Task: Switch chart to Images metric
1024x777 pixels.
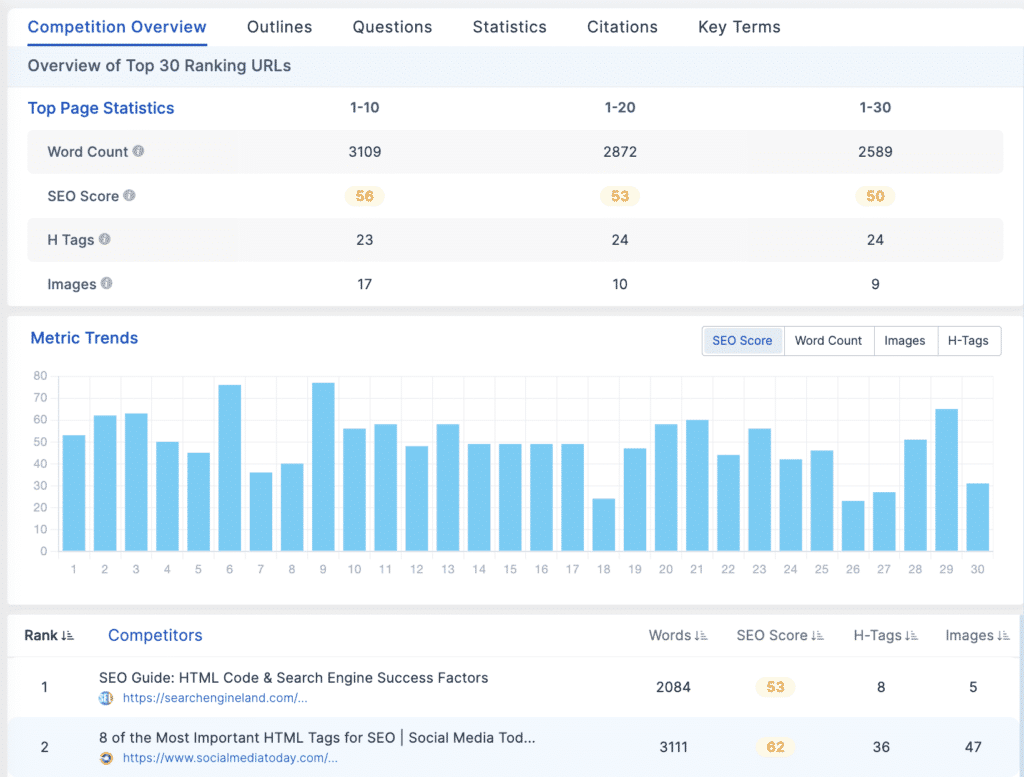Action: pos(904,341)
